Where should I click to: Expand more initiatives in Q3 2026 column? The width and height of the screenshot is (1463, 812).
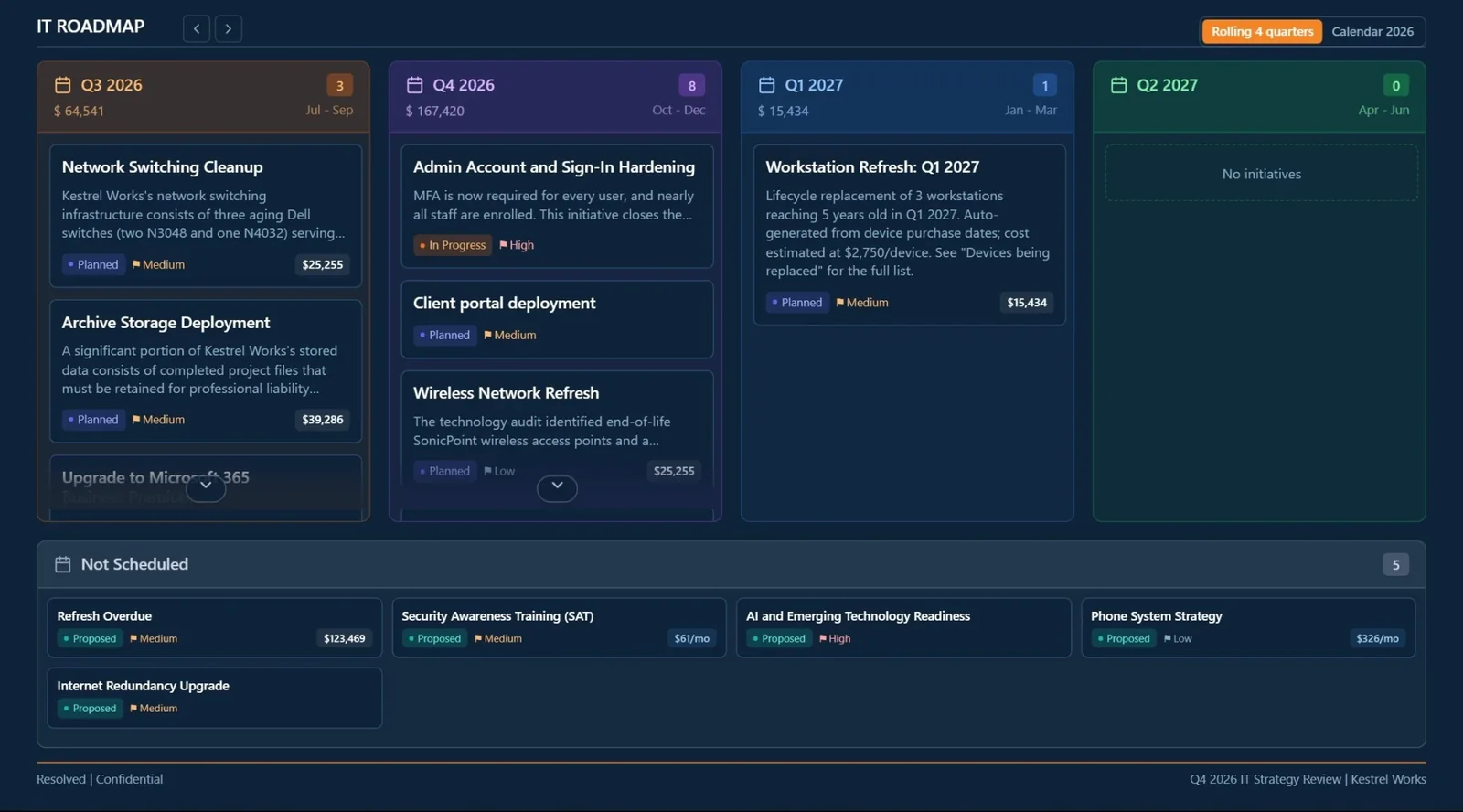206,487
